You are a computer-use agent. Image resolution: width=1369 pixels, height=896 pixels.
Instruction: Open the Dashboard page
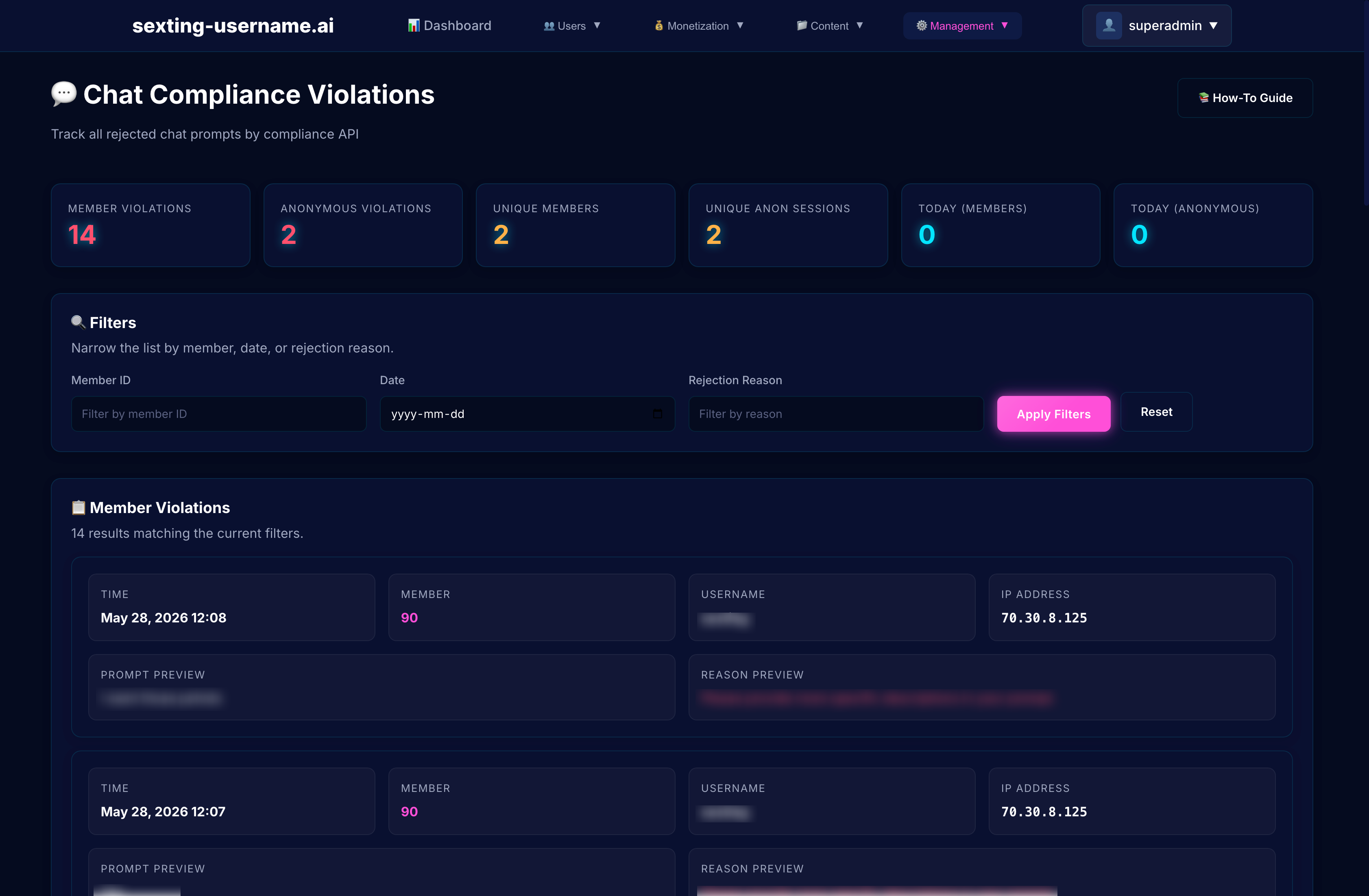pos(449,25)
